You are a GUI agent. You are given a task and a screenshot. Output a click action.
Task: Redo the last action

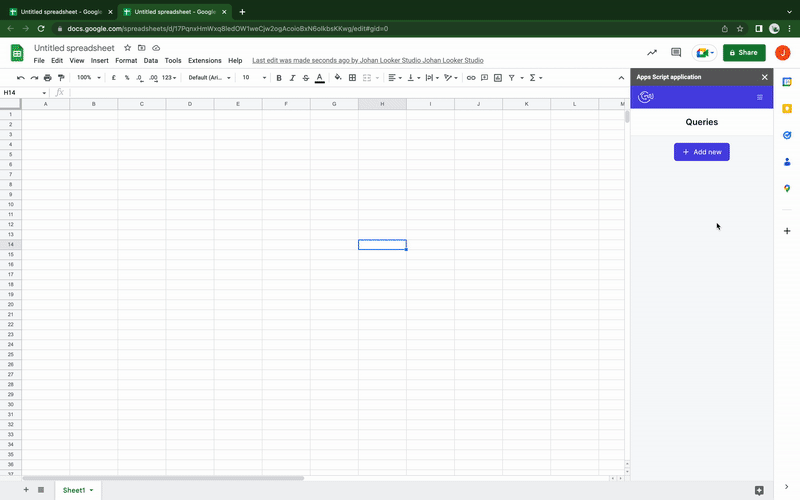tap(34, 78)
